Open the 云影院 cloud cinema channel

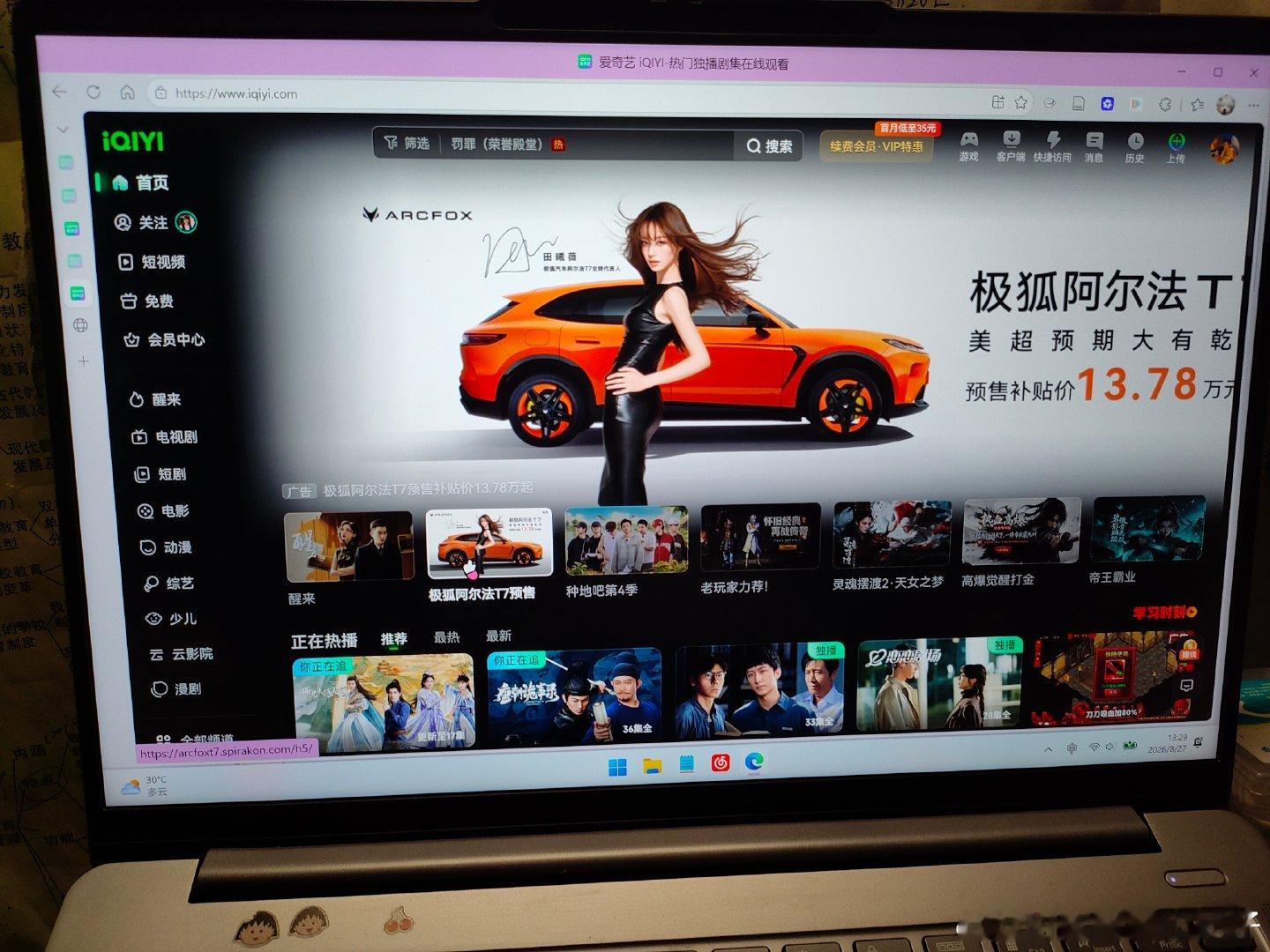(x=181, y=654)
